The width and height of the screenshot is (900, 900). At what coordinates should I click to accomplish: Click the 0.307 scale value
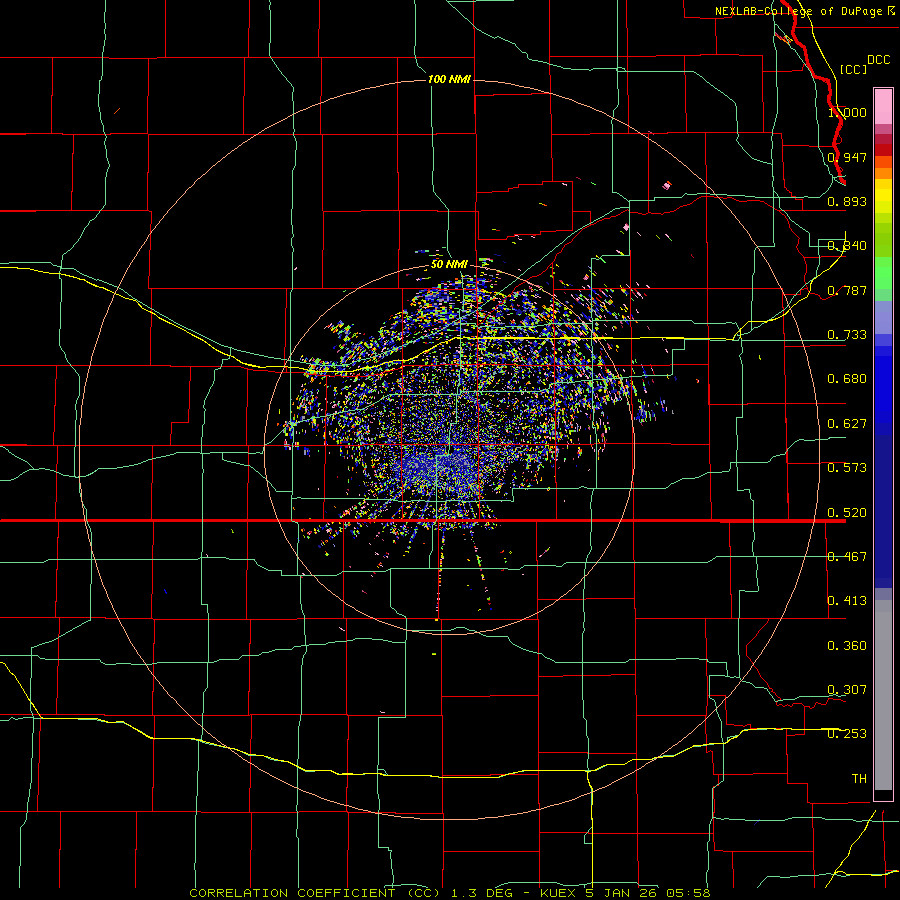(x=847, y=690)
